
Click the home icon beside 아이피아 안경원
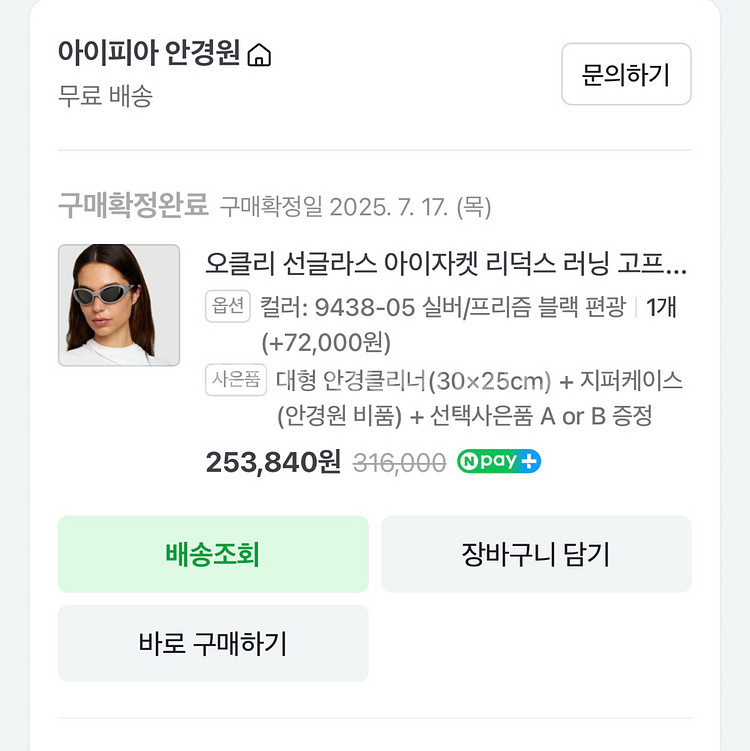click(x=259, y=55)
